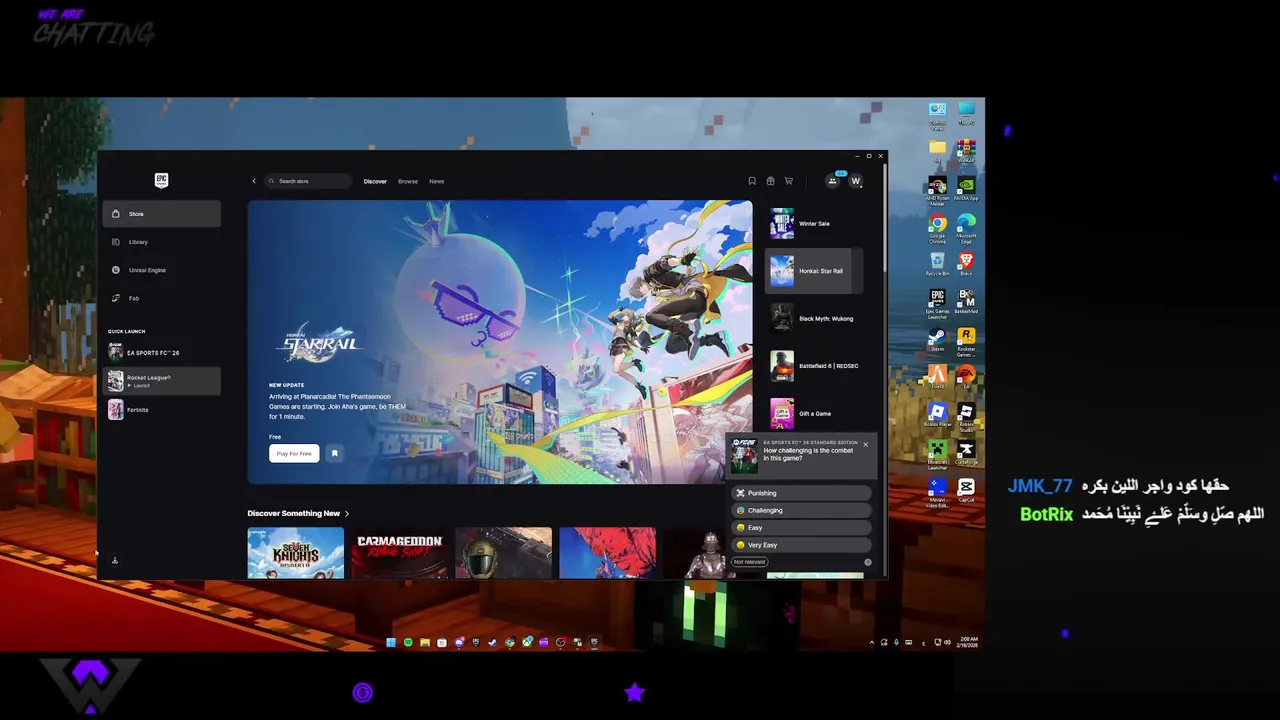Launch Fortnite from Quick Launch
This screenshot has height=720, width=1280.
(162, 409)
